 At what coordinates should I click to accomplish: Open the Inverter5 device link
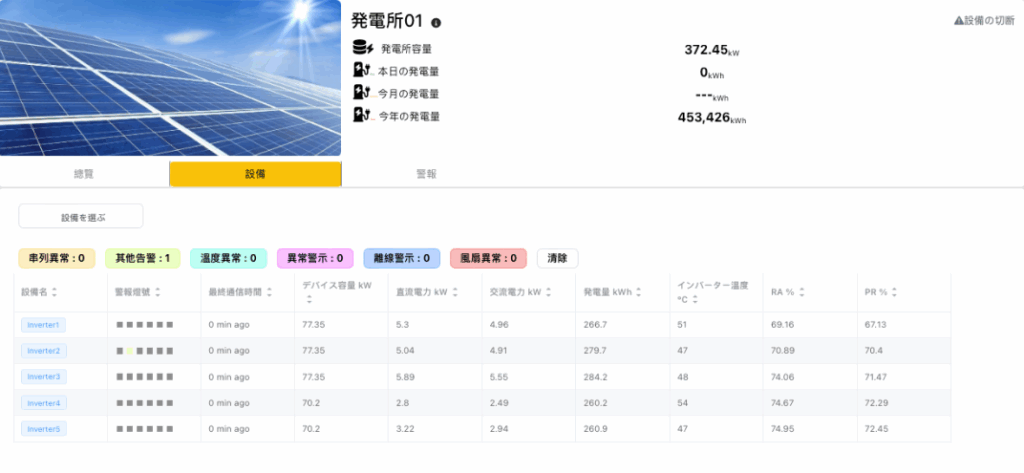coord(44,429)
